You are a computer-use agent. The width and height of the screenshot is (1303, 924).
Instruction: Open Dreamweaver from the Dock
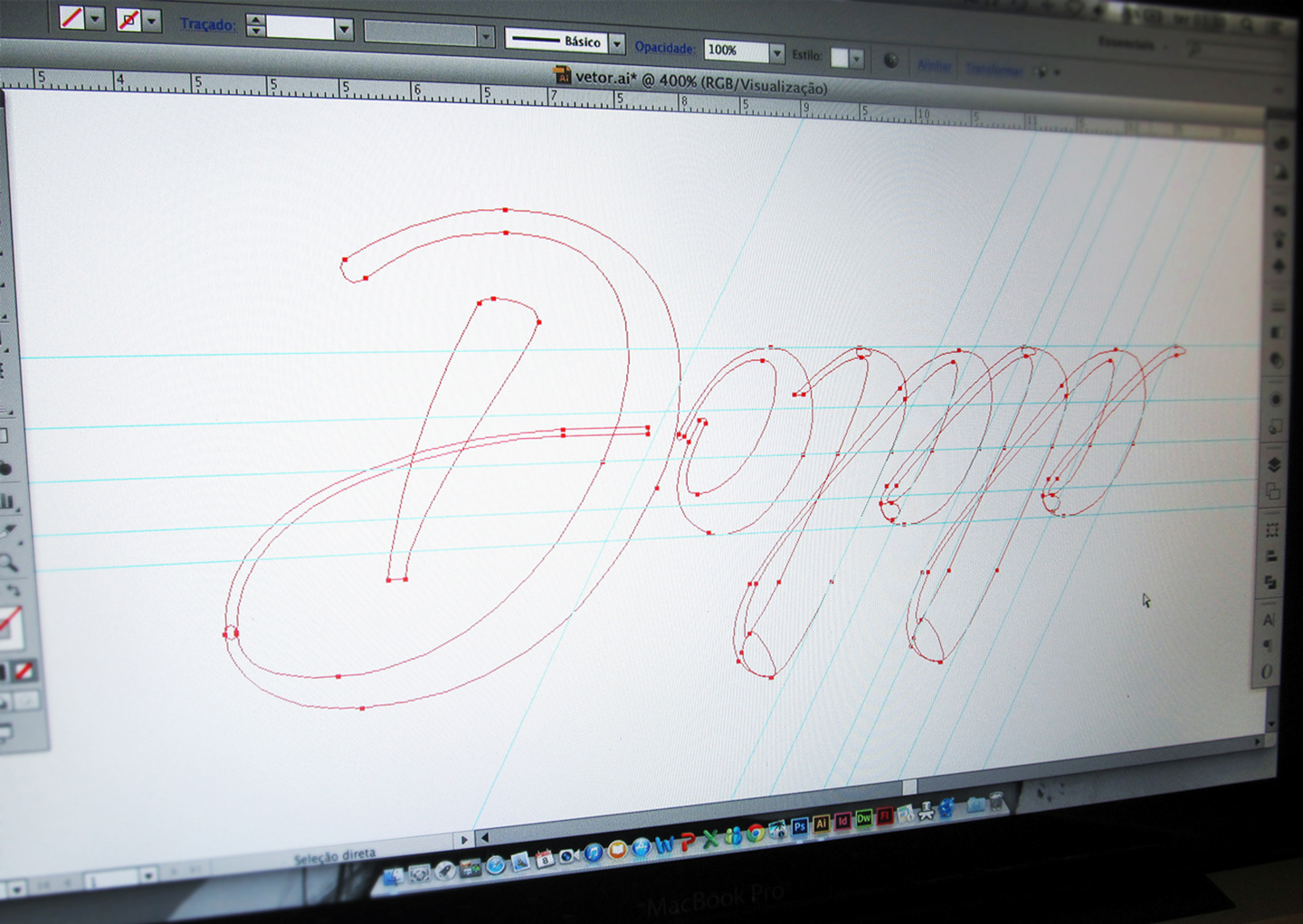(864, 817)
